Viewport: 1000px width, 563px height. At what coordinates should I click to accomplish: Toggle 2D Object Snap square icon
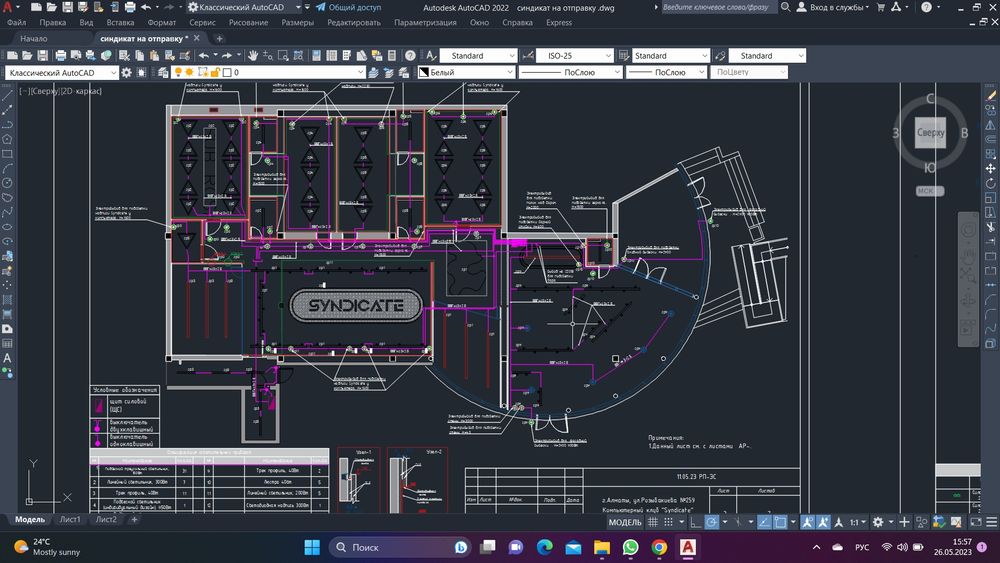(780, 522)
